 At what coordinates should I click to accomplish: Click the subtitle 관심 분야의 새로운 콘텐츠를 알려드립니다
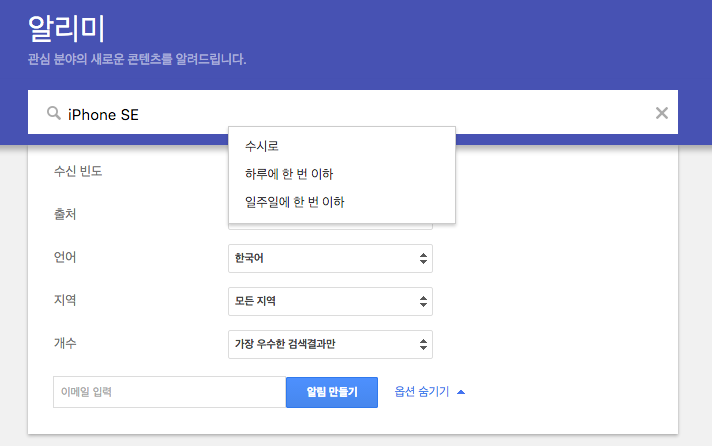click(x=137, y=59)
